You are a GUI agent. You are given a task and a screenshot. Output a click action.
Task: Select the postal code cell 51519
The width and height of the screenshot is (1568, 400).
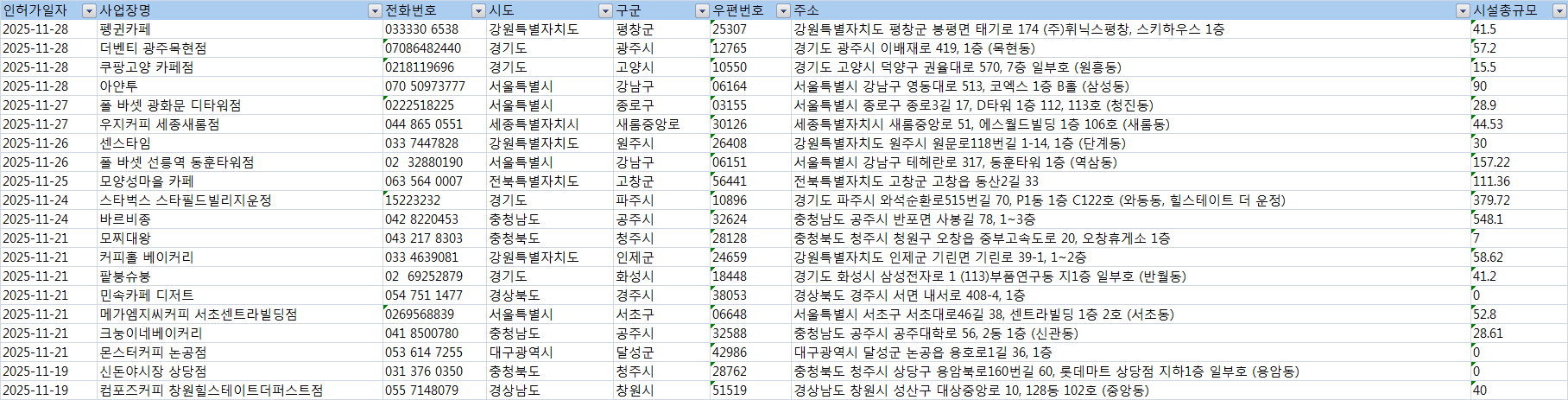(x=750, y=390)
